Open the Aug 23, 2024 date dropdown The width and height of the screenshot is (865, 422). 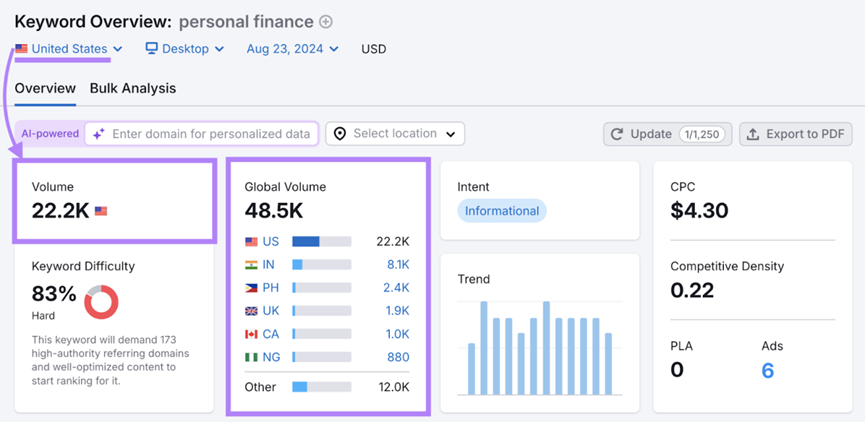pos(292,49)
